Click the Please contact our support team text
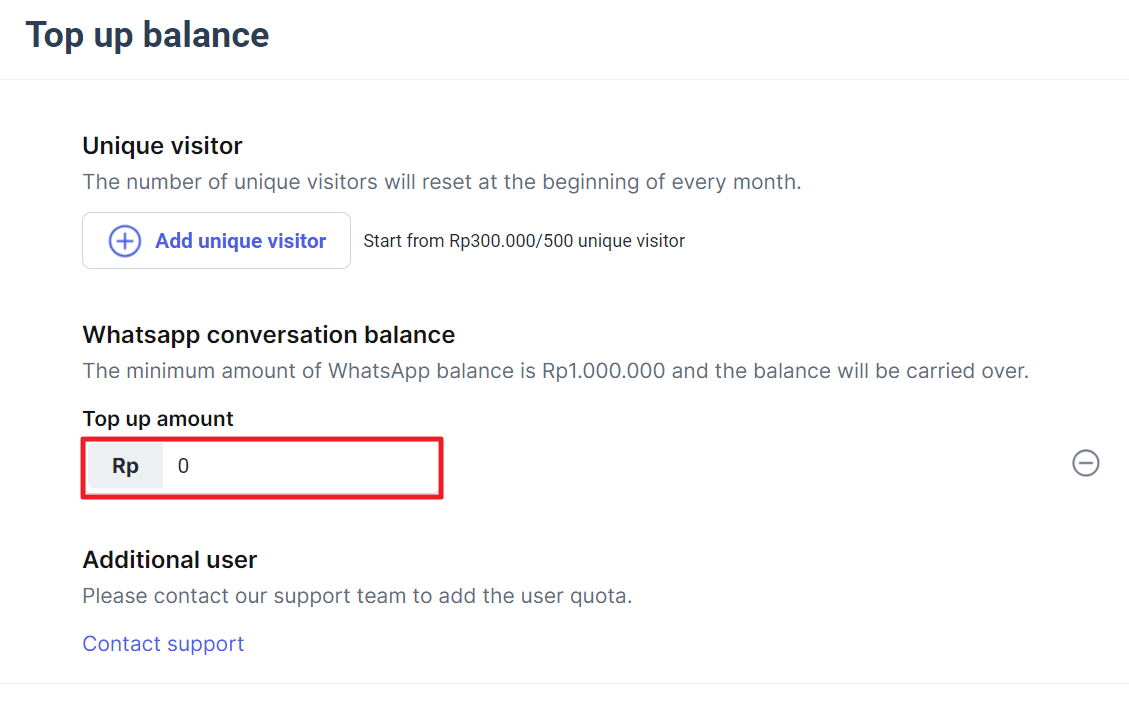The height and width of the screenshot is (705, 1129). [x=357, y=596]
